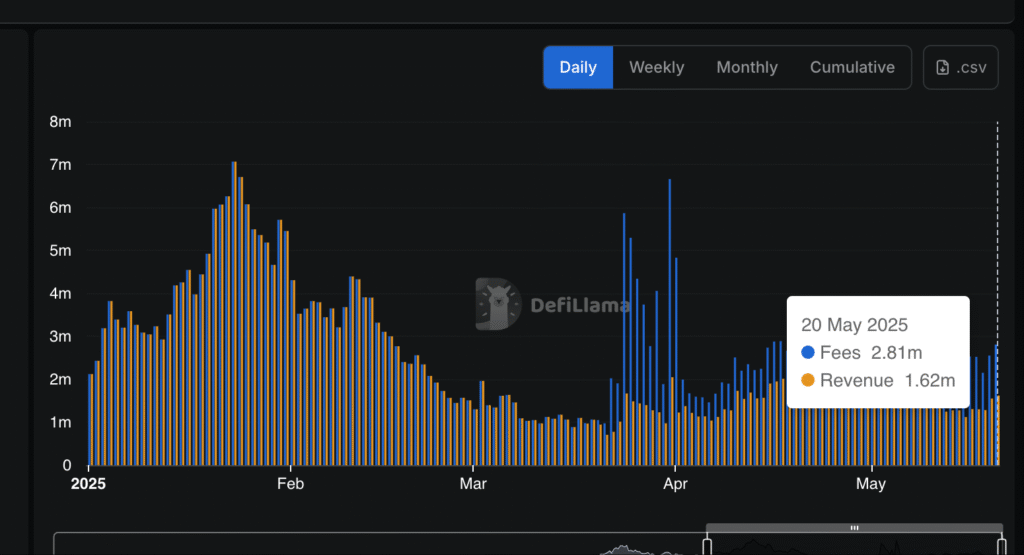Viewport: 1024px width, 555px height.
Task: Click the Apr x-axis label
Action: (675, 484)
